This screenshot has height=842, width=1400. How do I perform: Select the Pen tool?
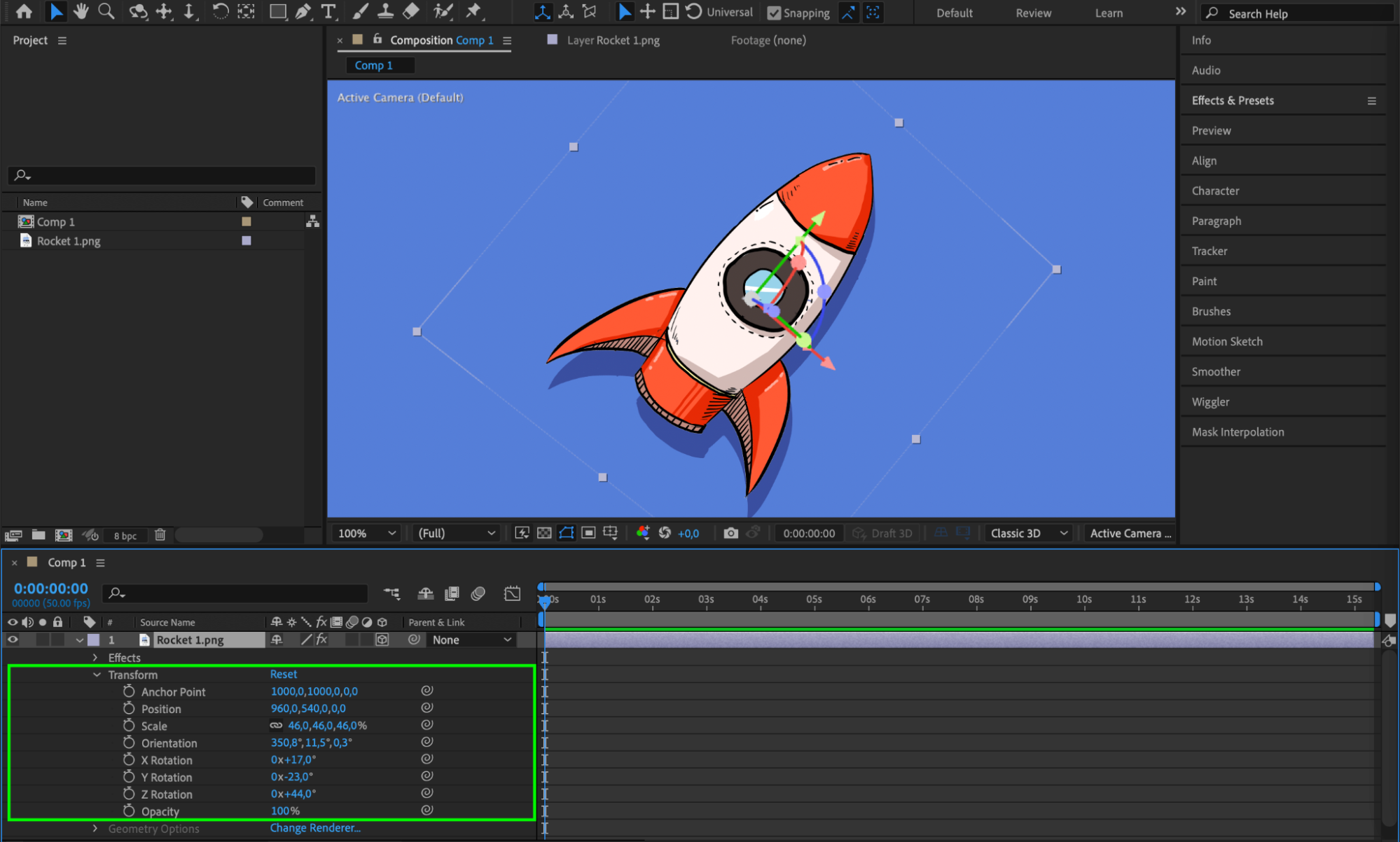tap(303, 11)
